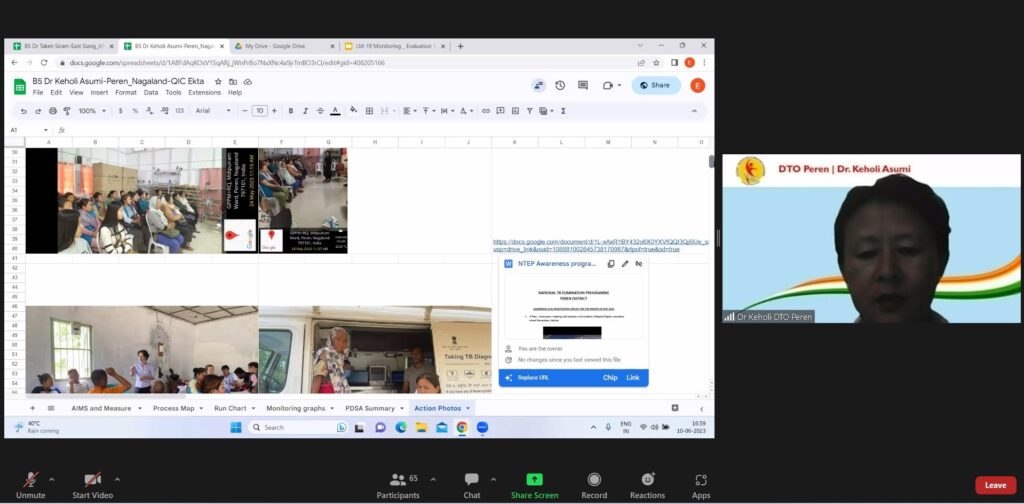This screenshot has height=504, width=1024.
Task: Expand audio options arrow beside Unmute
Action: point(52,479)
